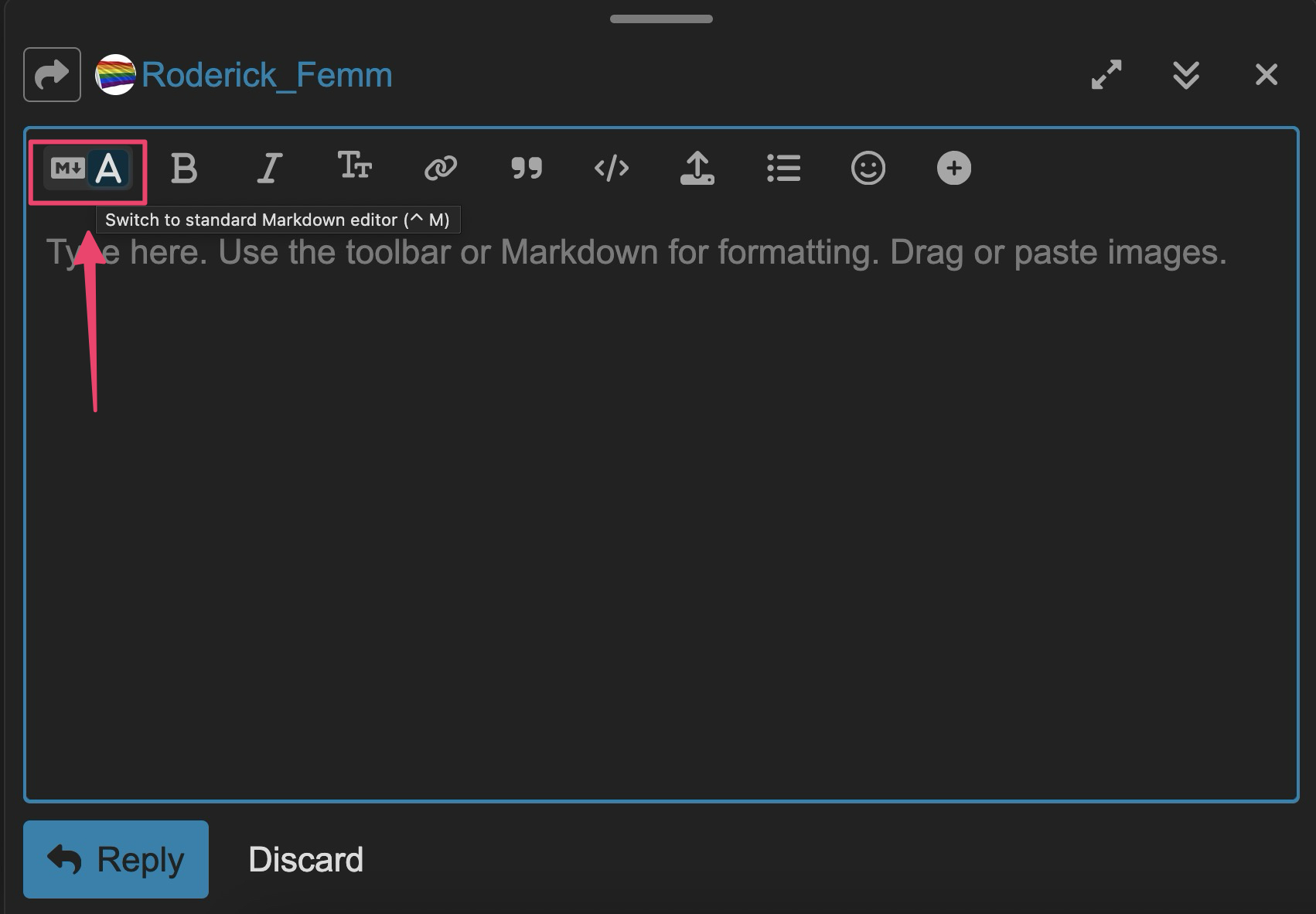Apply bold formatting
The height and width of the screenshot is (914, 1316).
pyautogui.click(x=184, y=169)
